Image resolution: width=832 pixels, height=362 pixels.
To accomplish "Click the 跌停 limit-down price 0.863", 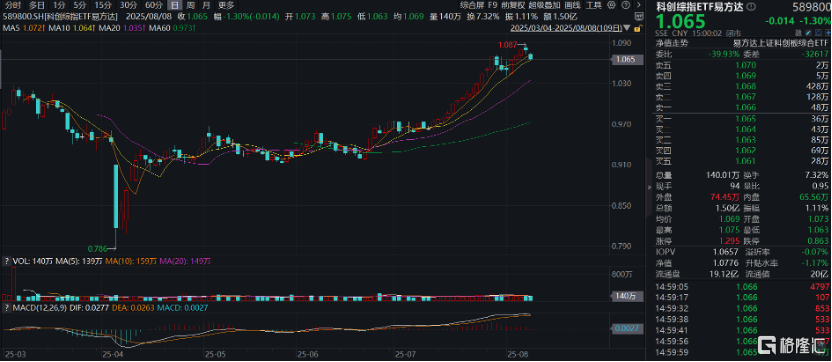I will 818,241.
